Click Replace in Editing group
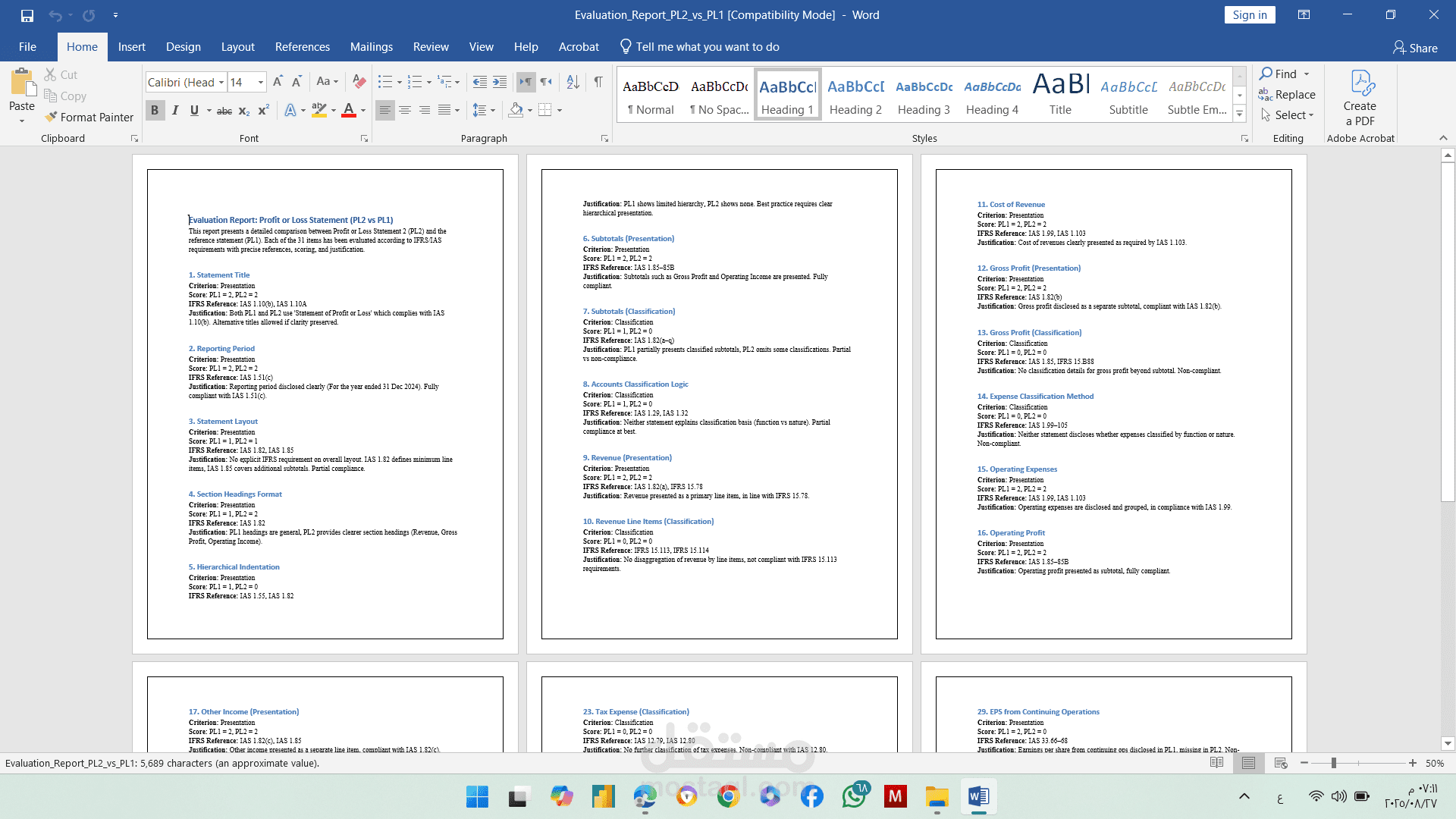Image resolution: width=1456 pixels, height=819 pixels. tap(1287, 95)
